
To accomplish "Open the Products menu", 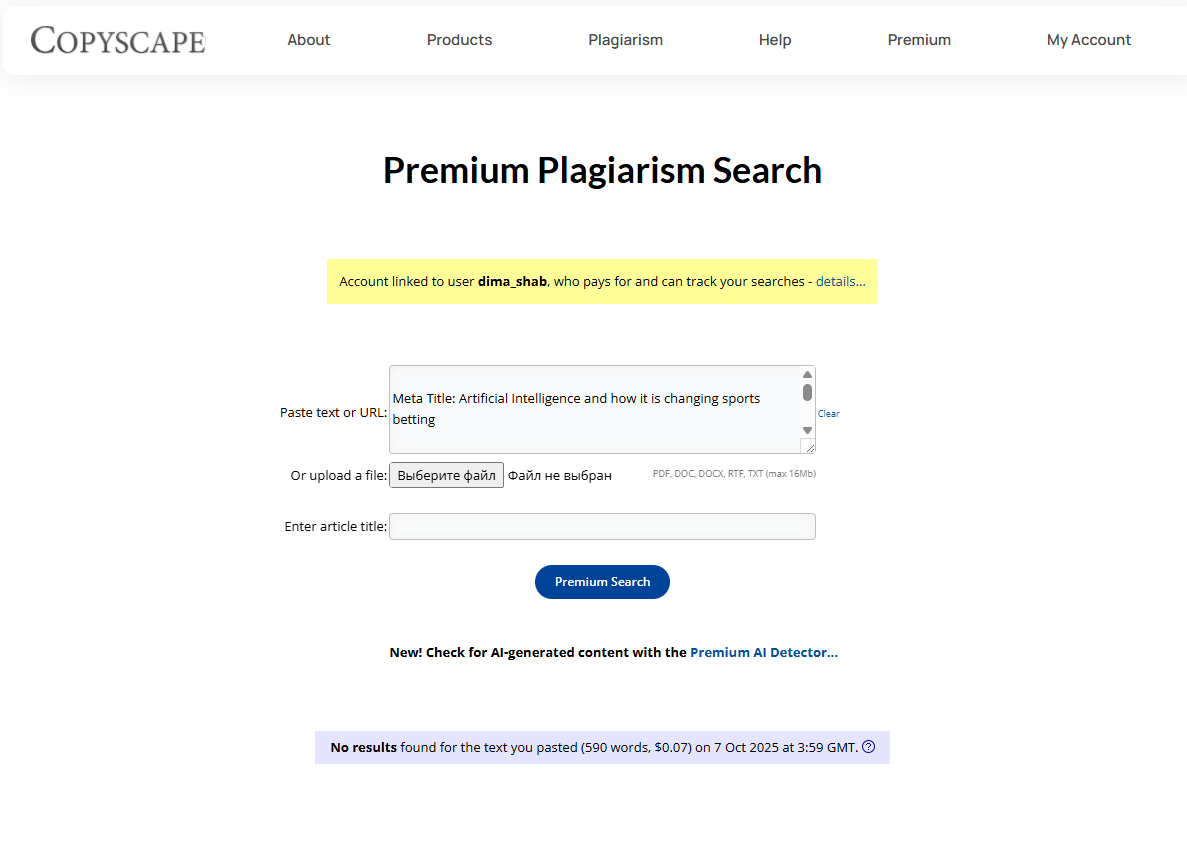I will tap(459, 40).
